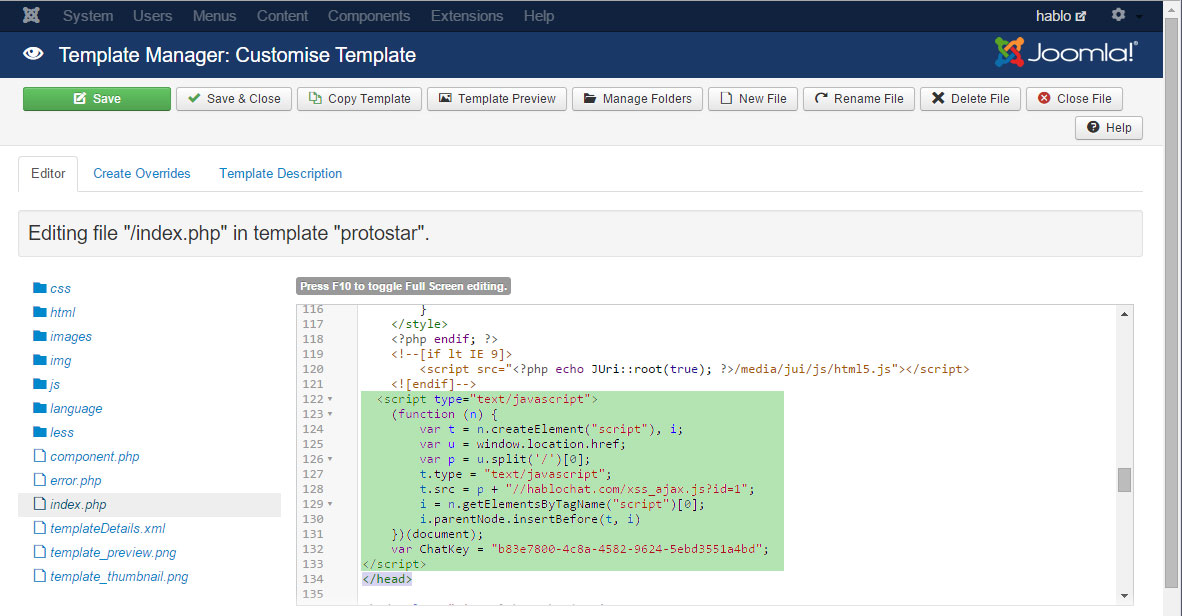
Task: Collapse code fold at line 123
Action: click(x=329, y=415)
